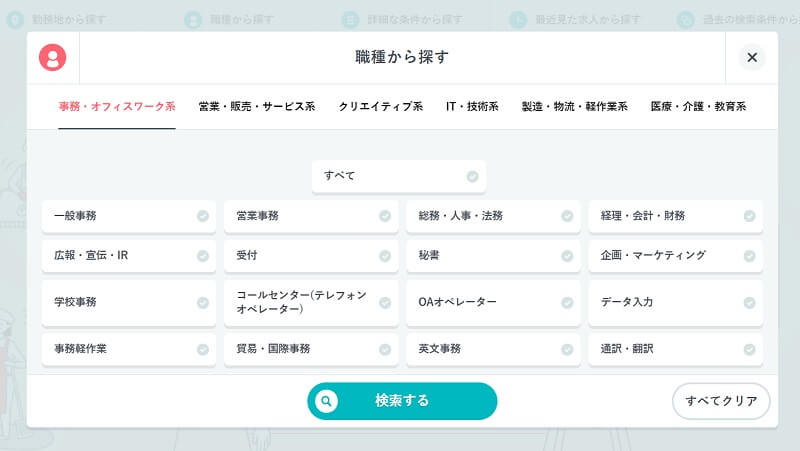
Task: Toggle the 受付 job type checkbox
Action: (x=310, y=256)
